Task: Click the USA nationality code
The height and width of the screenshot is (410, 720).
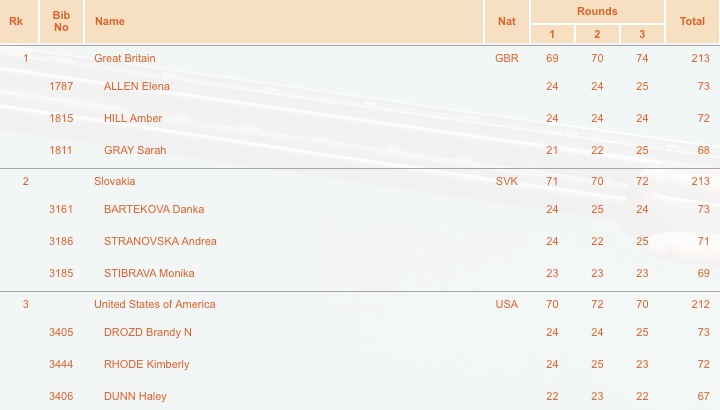Action: (x=507, y=304)
